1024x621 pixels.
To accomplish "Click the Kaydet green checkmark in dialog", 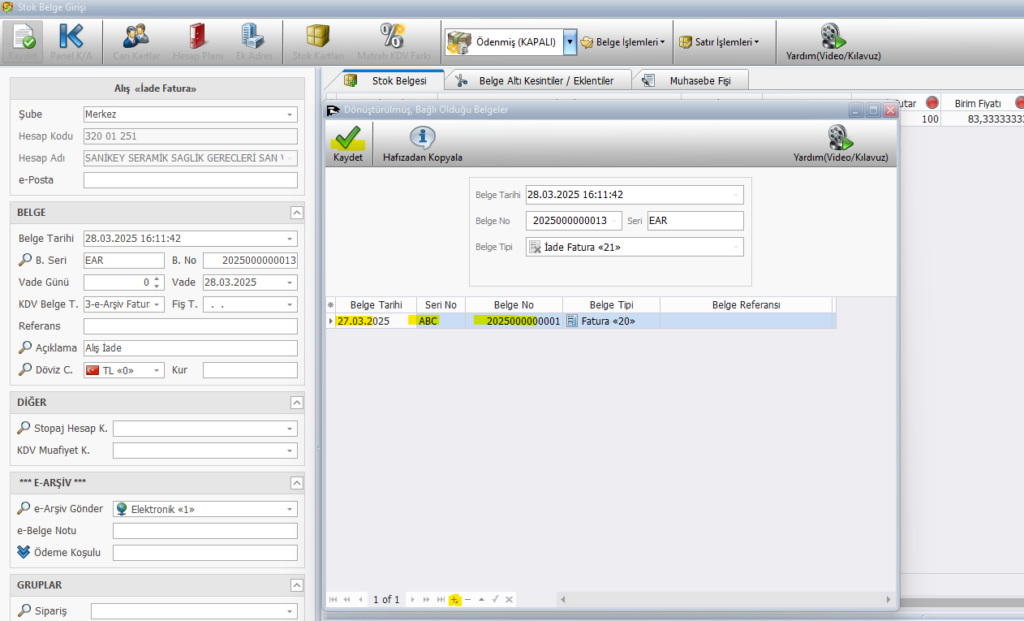I will [347, 138].
